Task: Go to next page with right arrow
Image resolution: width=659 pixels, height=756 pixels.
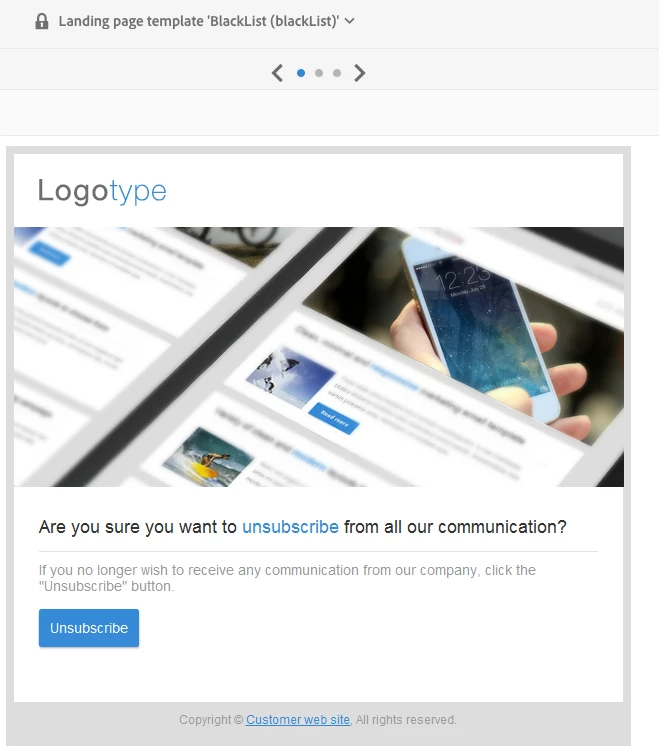Action: point(360,73)
